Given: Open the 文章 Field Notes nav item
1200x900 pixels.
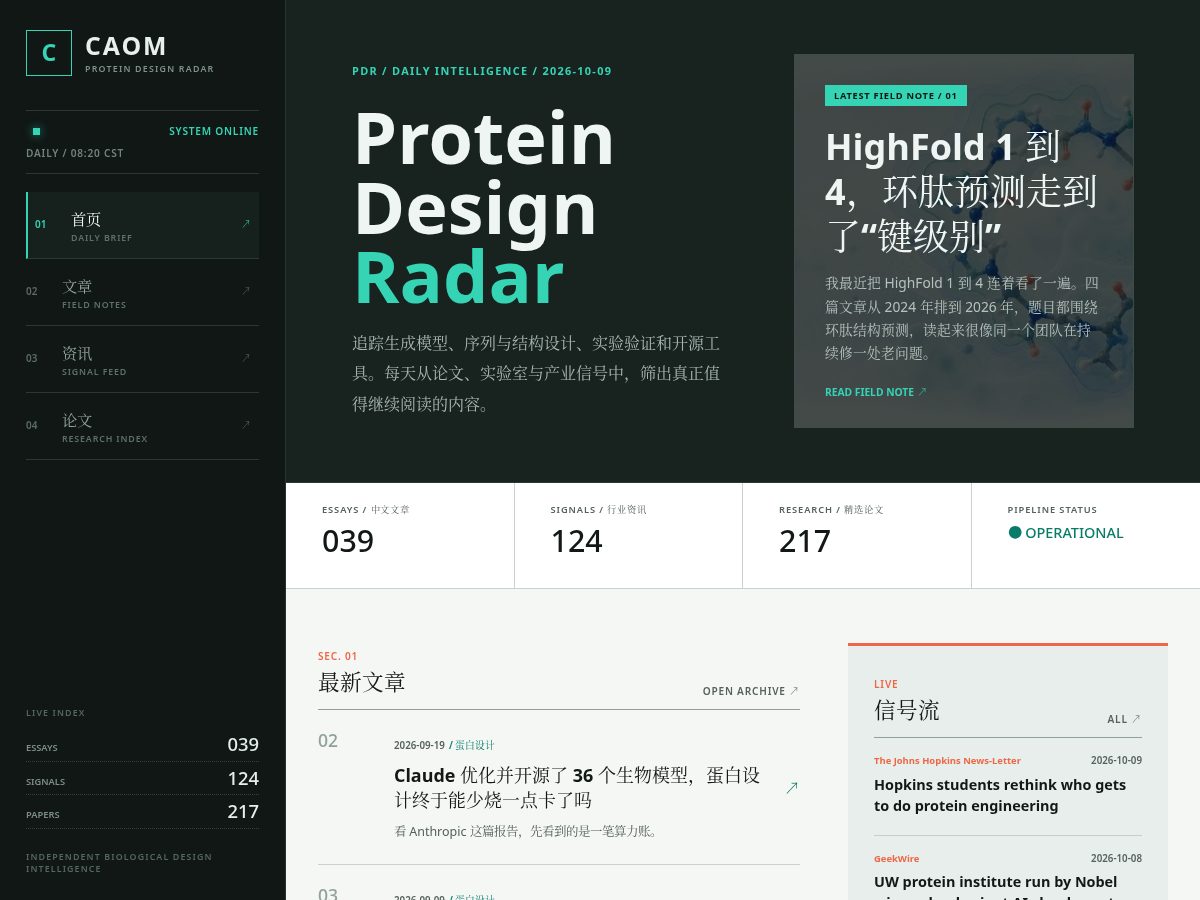Looking at the screenshot, I should [142, 292].
